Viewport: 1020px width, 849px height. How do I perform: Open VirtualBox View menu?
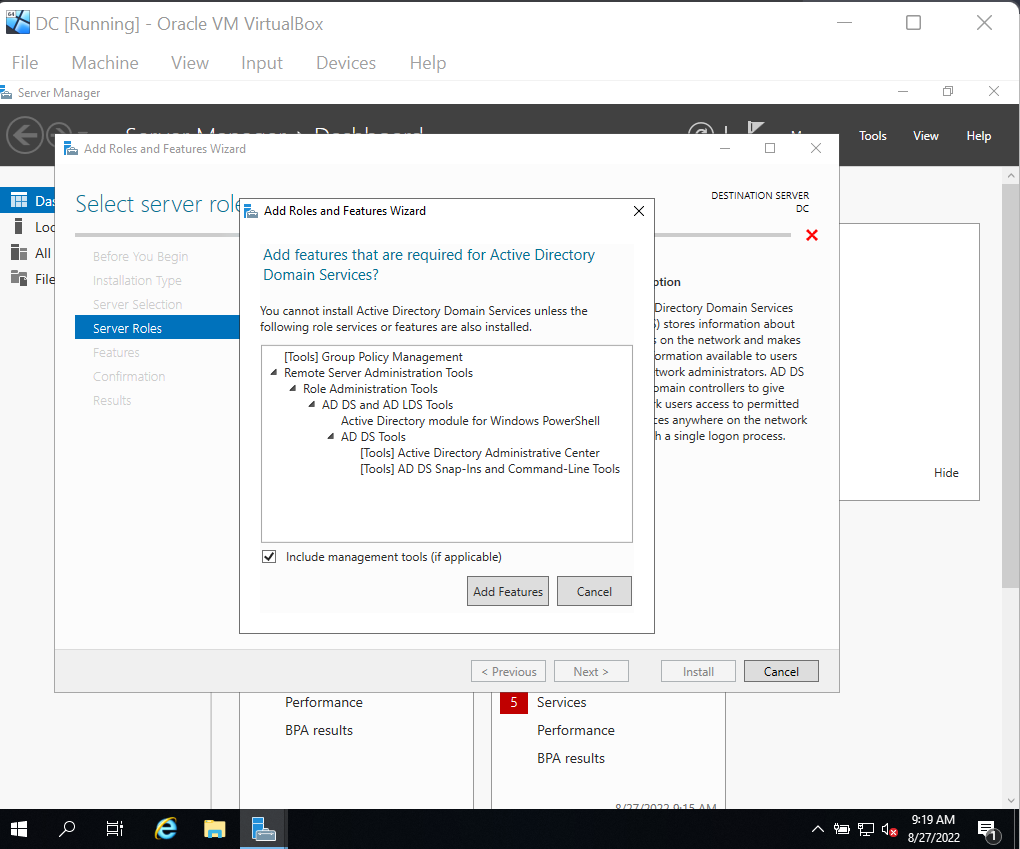tap(190, 63)
